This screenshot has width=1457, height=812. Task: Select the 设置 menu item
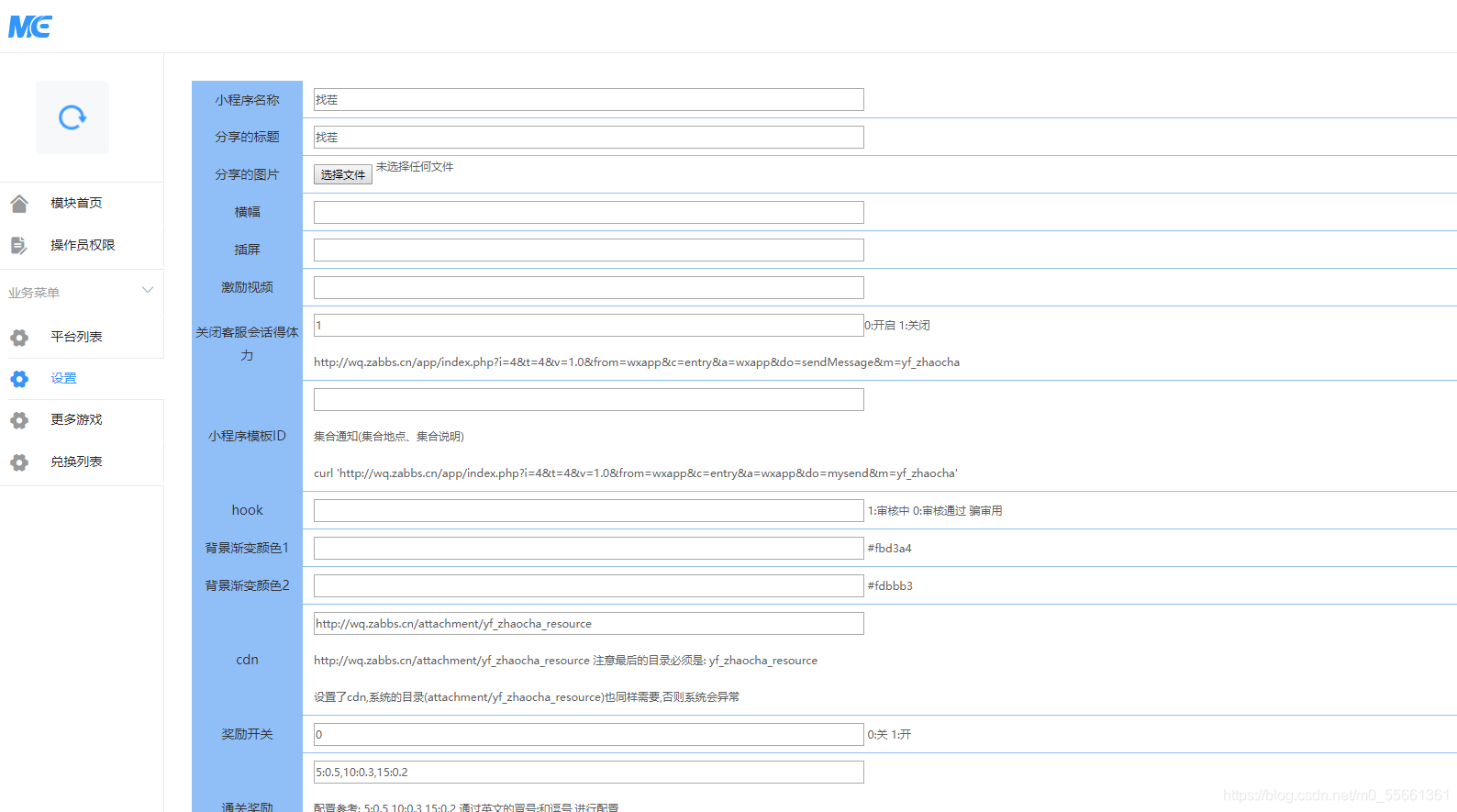coord(63,378)
